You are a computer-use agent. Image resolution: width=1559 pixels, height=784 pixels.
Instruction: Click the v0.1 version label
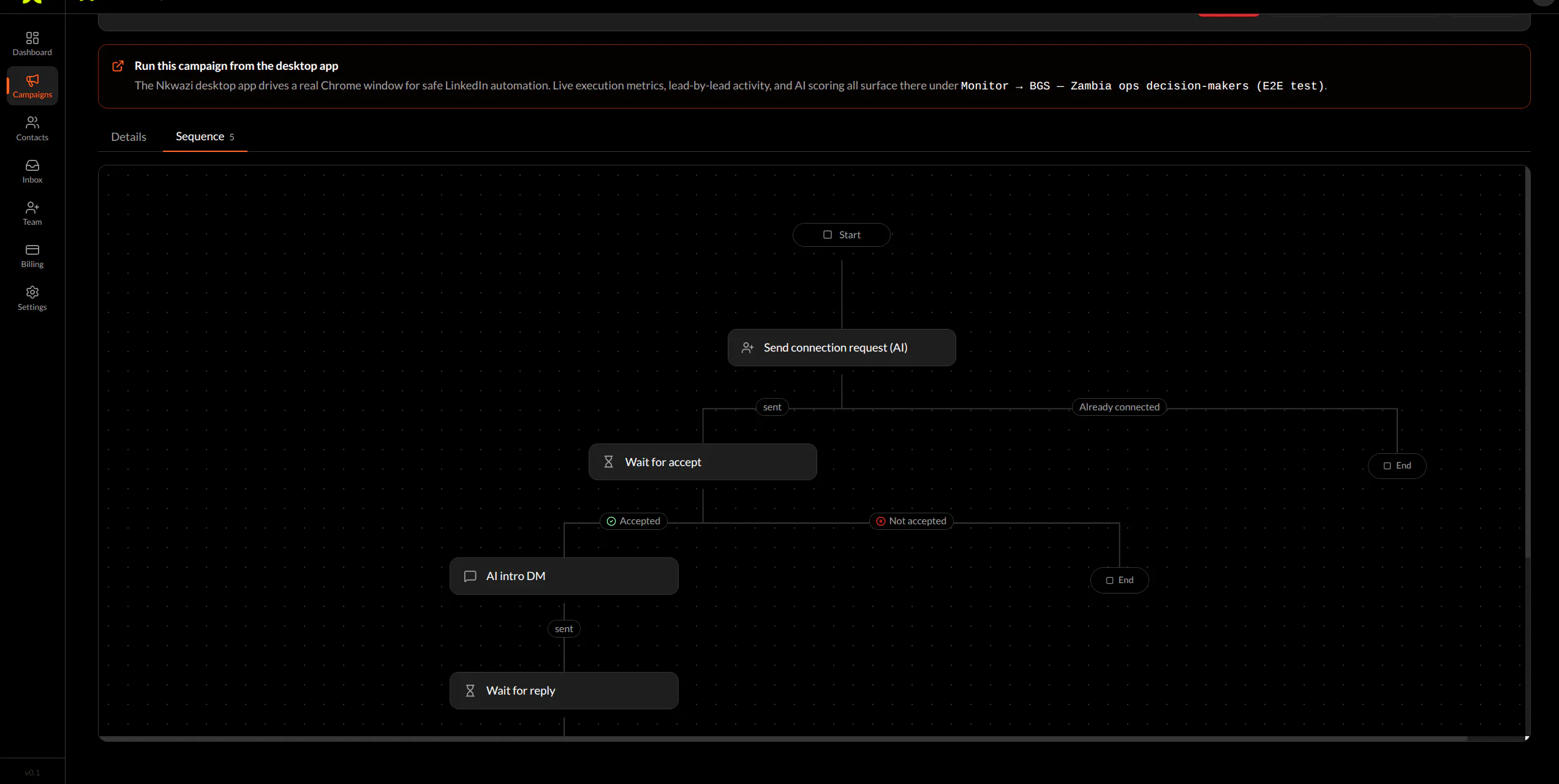coord(32,773)
